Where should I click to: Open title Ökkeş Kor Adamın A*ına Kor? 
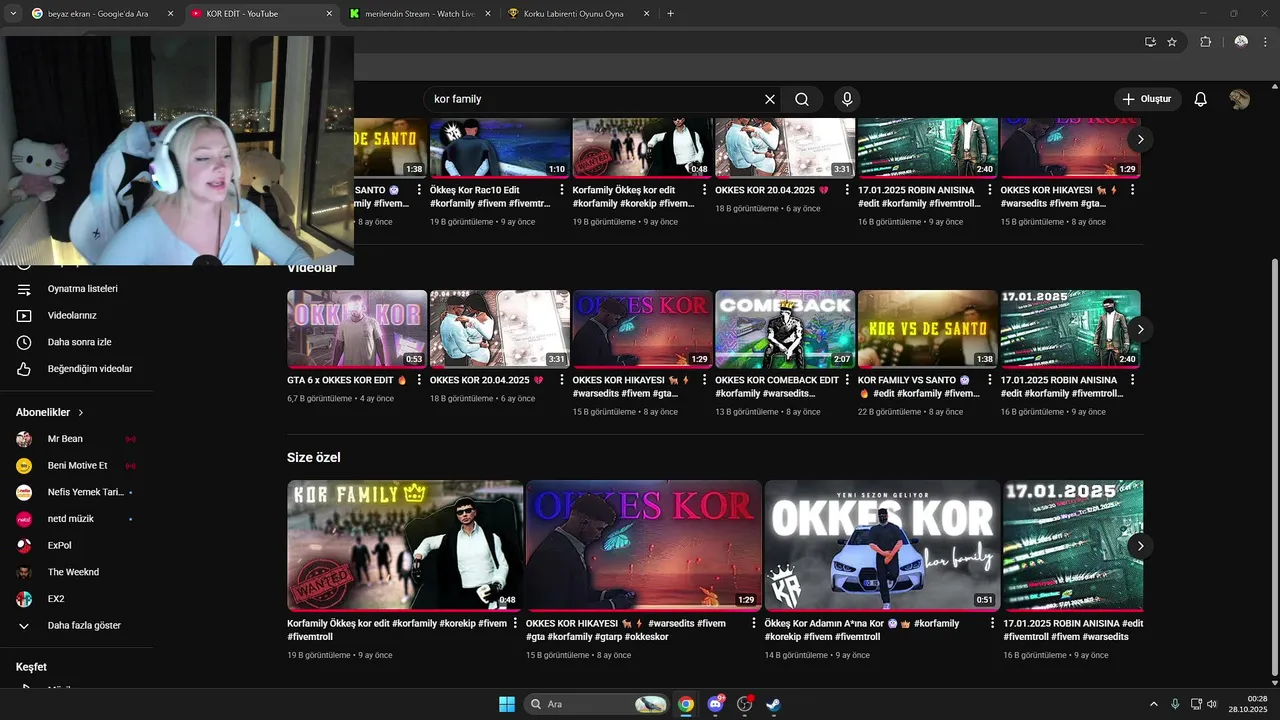[x=862, y=630]
